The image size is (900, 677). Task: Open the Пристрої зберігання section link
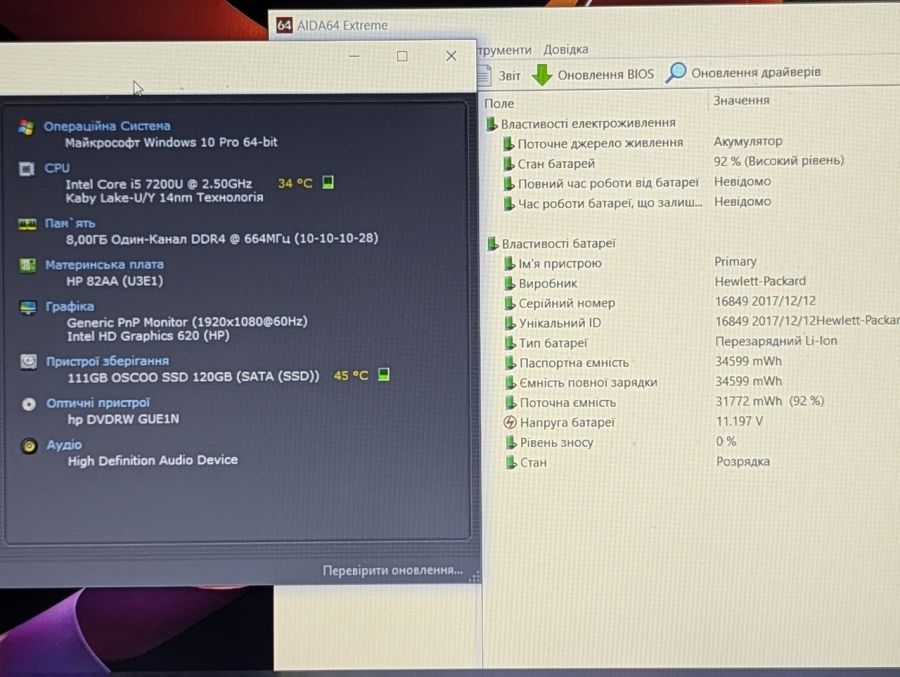[x=107, y=361]
